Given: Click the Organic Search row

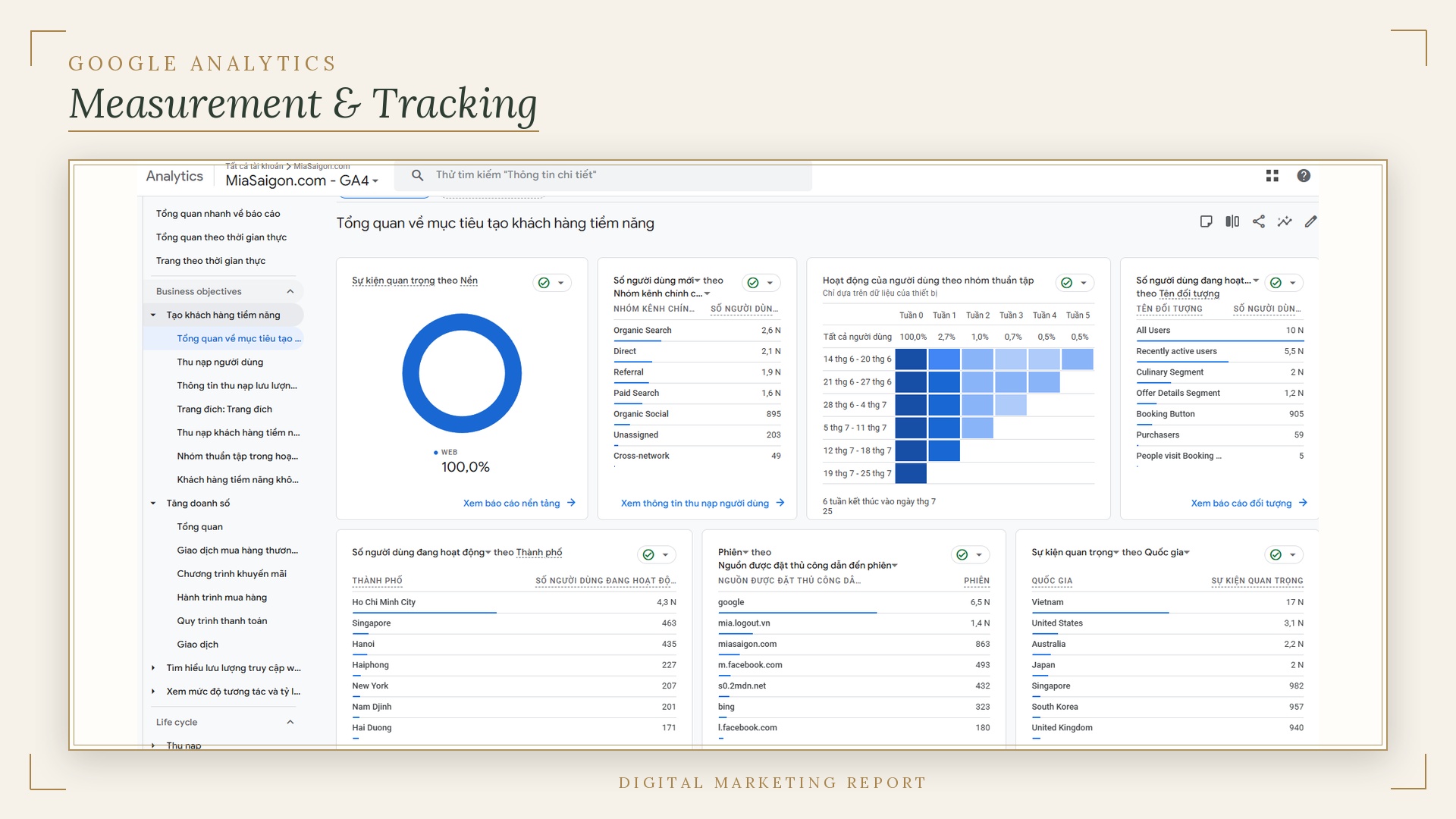Looking at the screenshot, I should (697, 331).
